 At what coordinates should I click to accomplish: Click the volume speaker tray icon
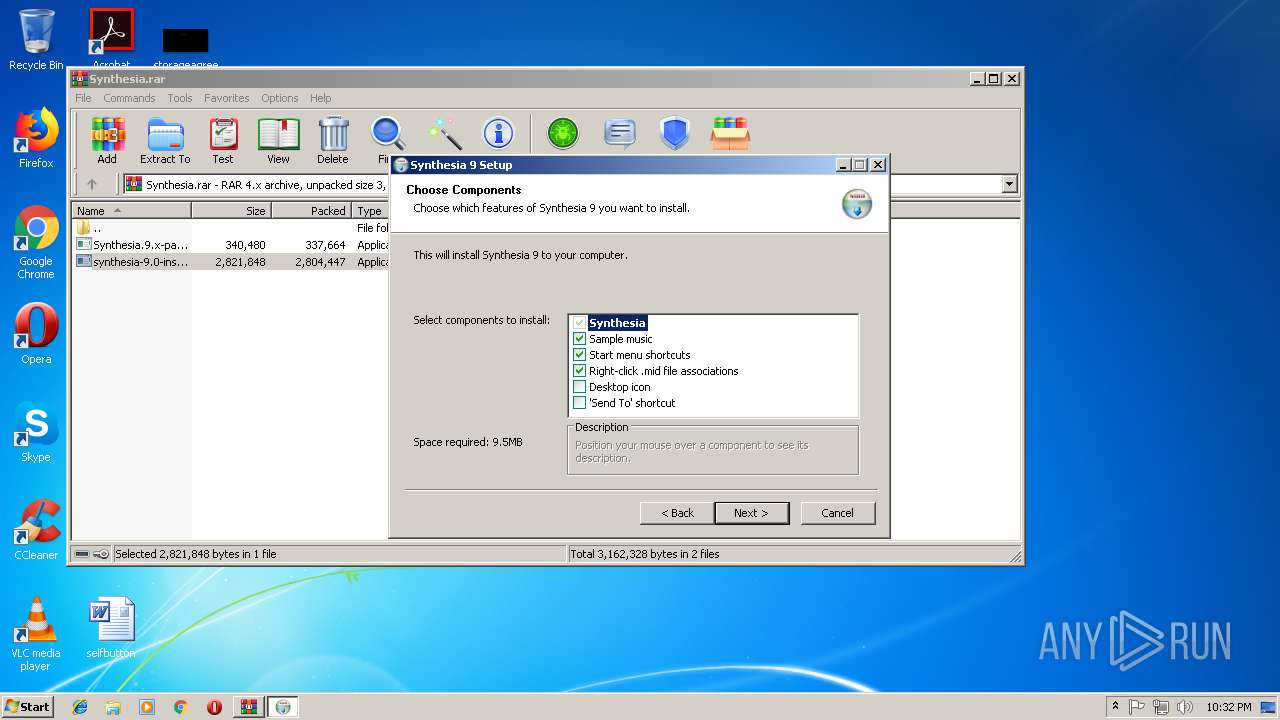[x=1184, y=707]
